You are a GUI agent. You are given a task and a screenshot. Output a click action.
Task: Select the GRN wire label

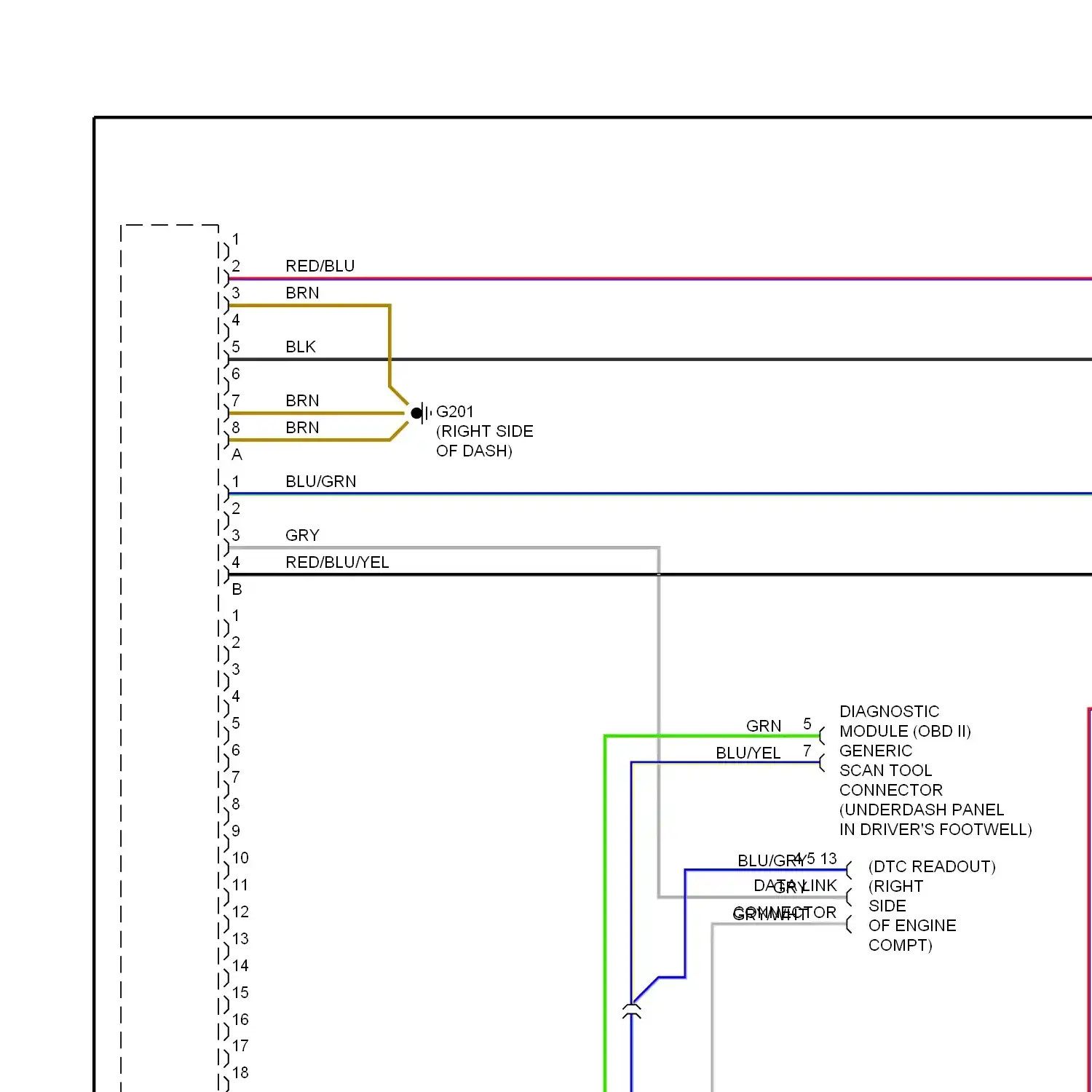click(x=764, y=726)
